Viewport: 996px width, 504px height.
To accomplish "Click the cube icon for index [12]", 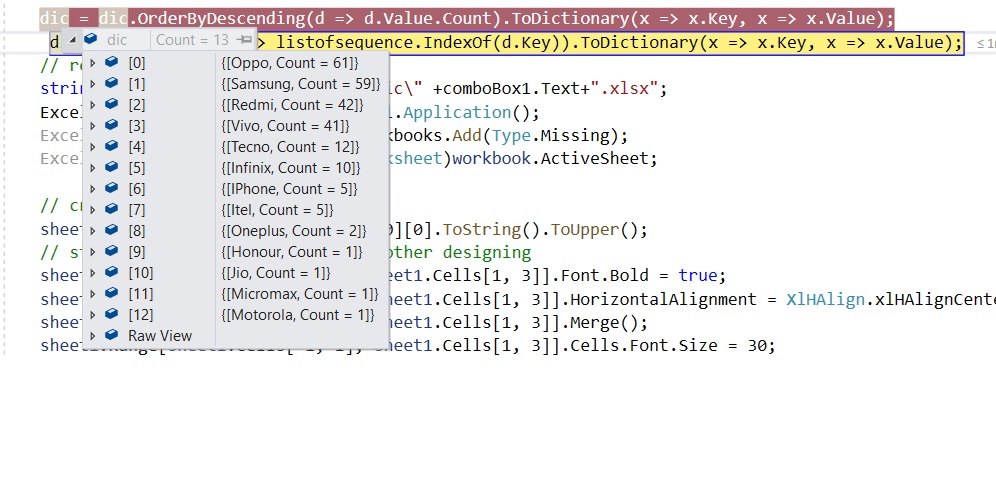I will tap(112, 314).
